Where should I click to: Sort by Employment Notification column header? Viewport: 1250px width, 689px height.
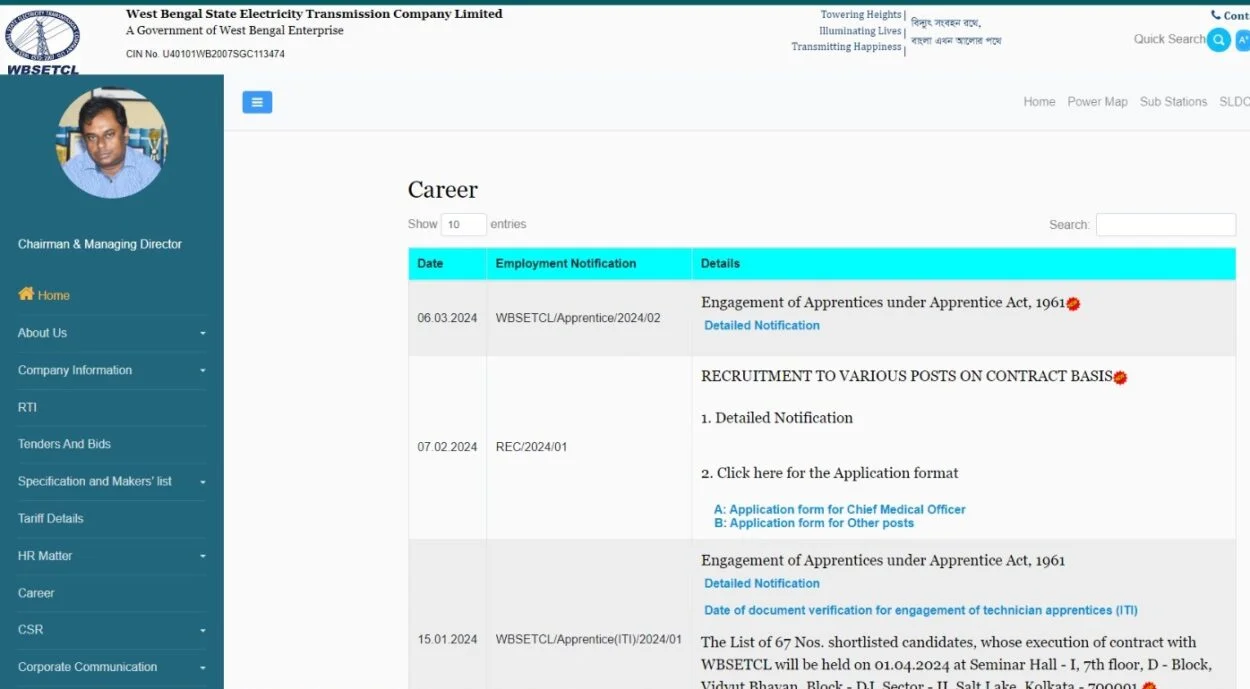tap(589, 264)
